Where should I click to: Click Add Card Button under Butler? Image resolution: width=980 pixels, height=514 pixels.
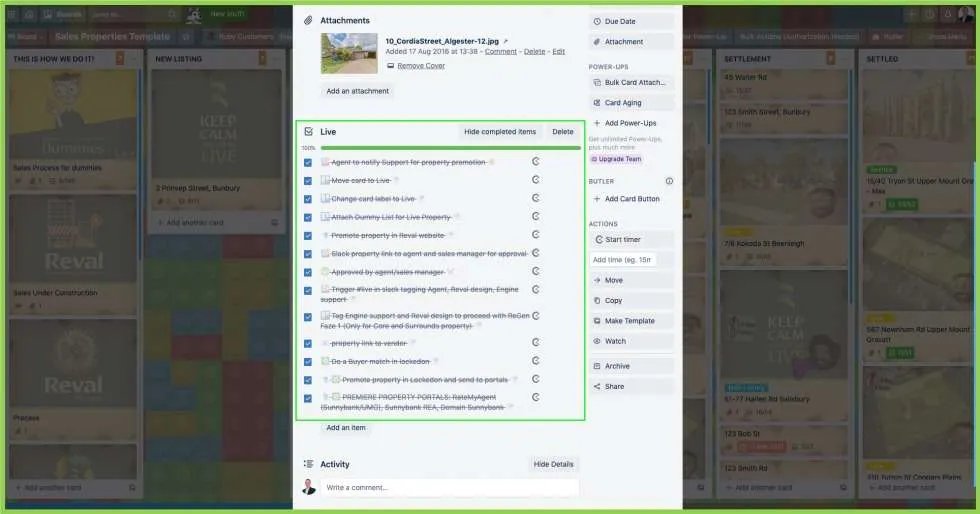[x=631, y=199]
